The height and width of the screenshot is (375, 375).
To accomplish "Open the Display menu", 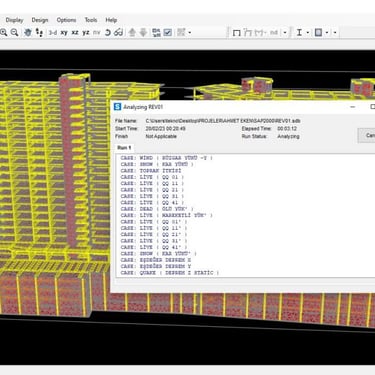I will tap(15, 20).
